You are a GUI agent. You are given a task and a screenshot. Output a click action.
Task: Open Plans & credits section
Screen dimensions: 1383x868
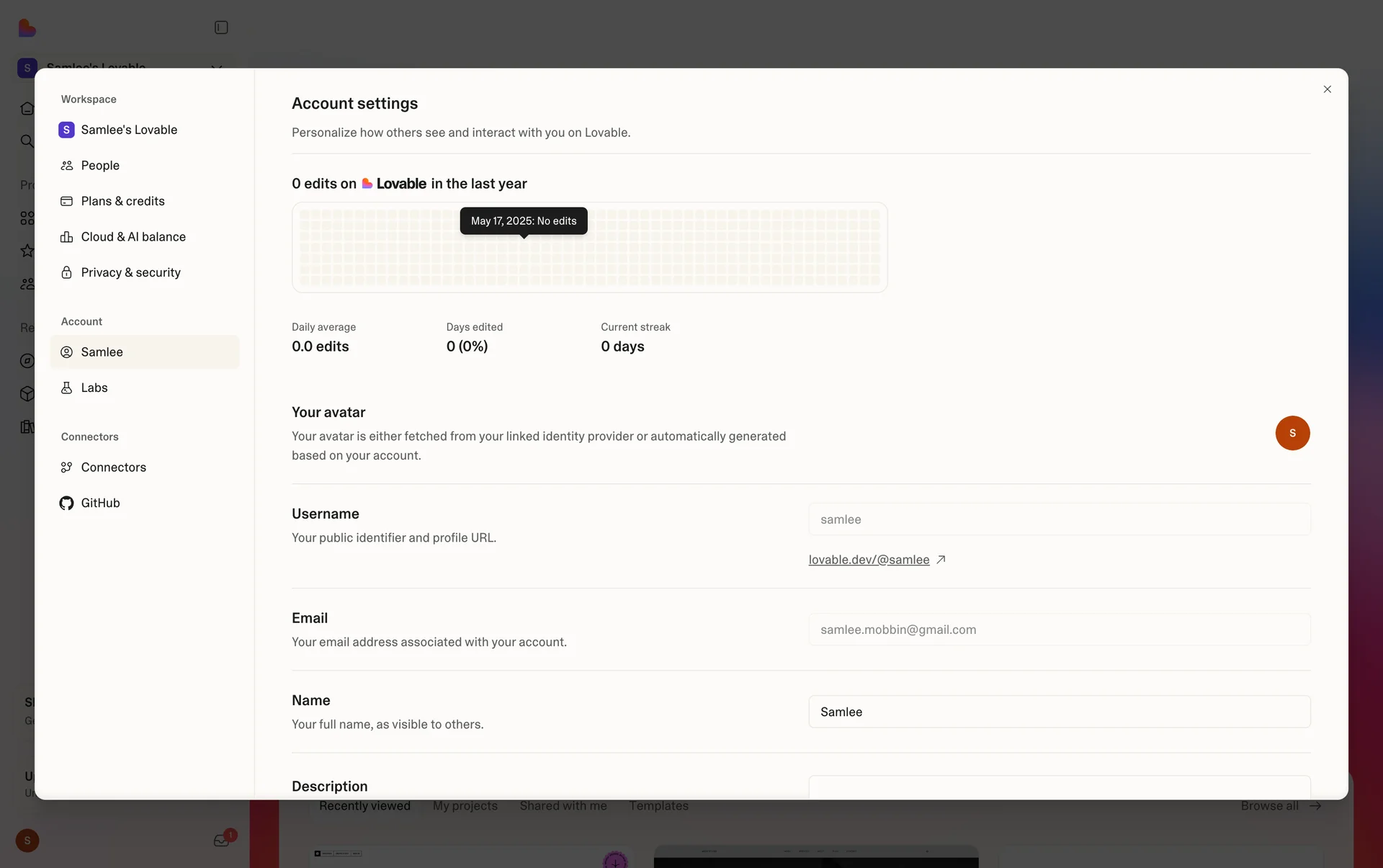(122, 201)
